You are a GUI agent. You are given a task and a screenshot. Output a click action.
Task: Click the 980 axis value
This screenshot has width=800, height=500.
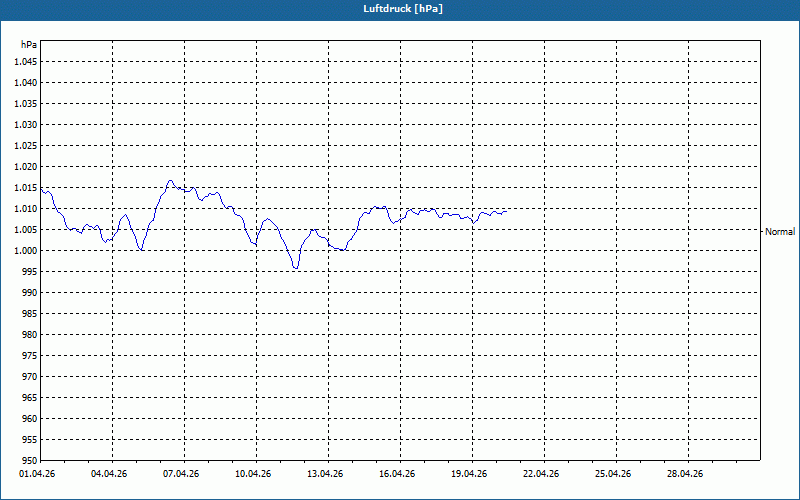(30, 335)
